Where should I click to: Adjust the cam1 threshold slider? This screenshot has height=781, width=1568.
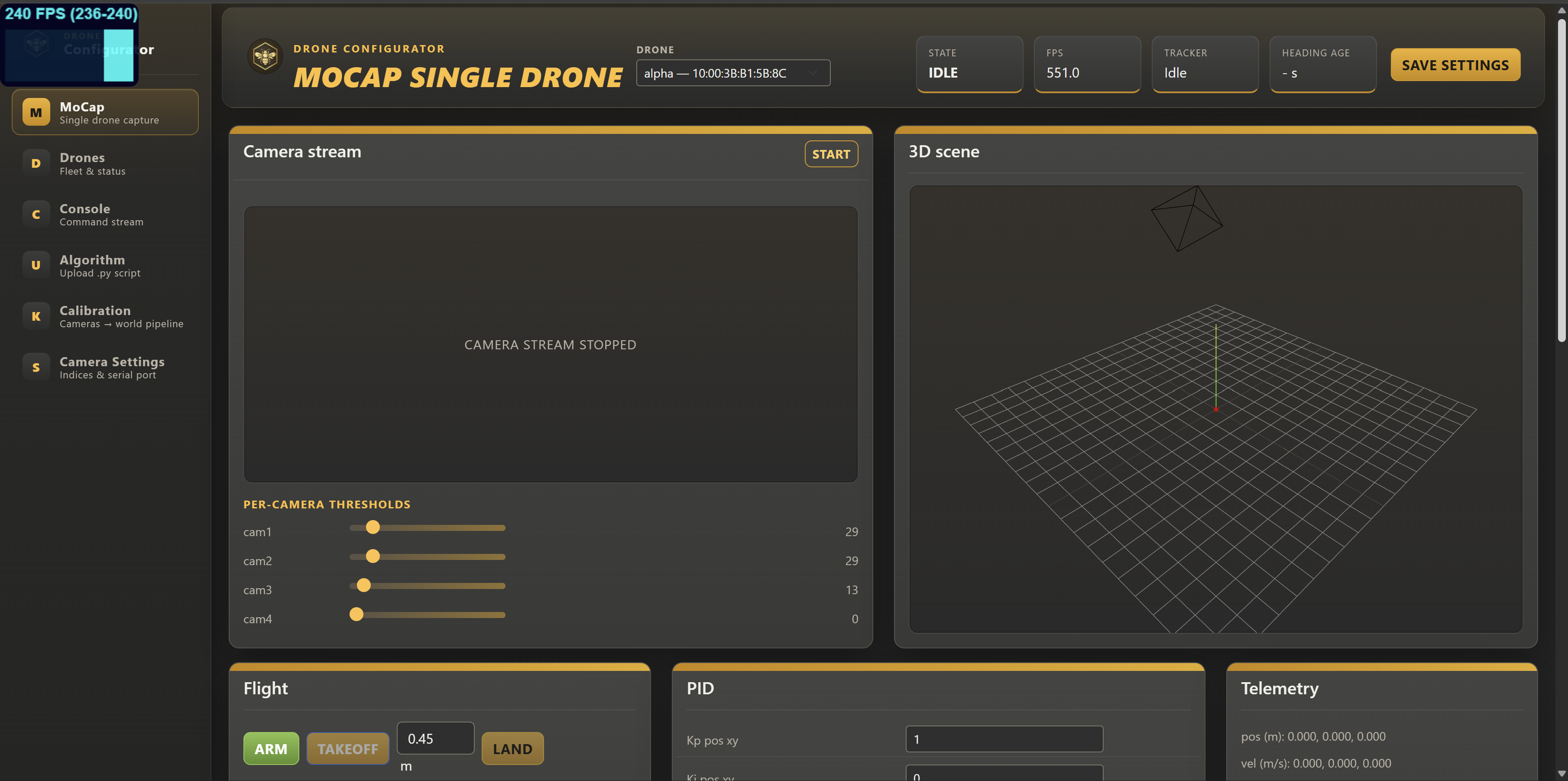(x=428, y=527)
